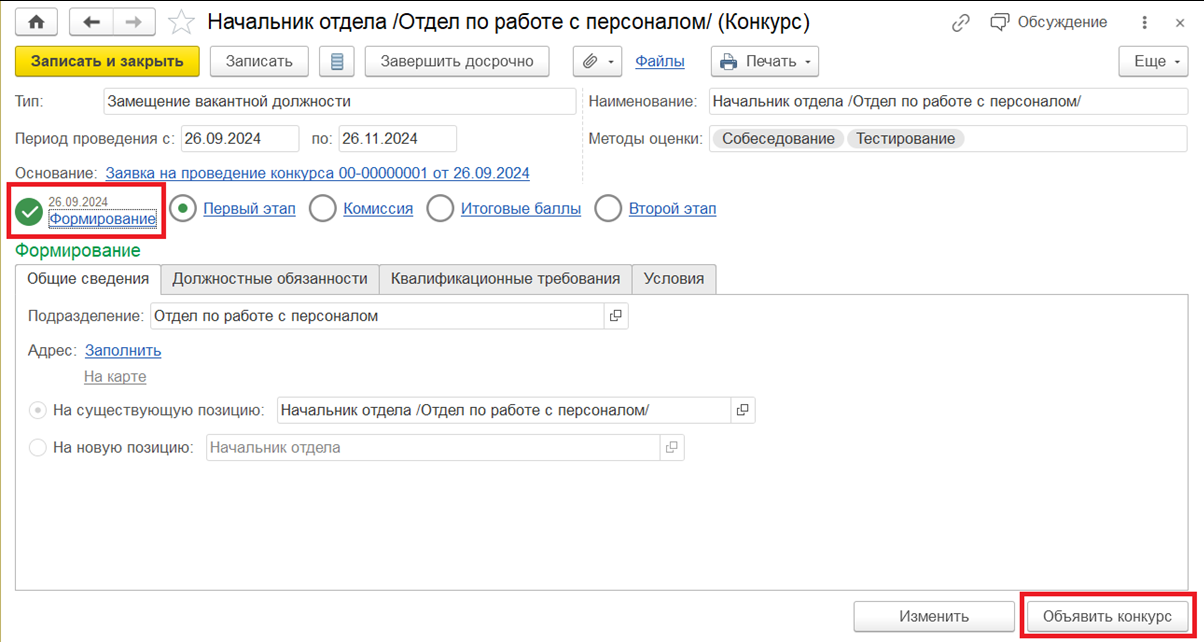This screenshot has height=642, width=1204.
Task: Select the Комиссия stage radio button
Action: [323, 209]
